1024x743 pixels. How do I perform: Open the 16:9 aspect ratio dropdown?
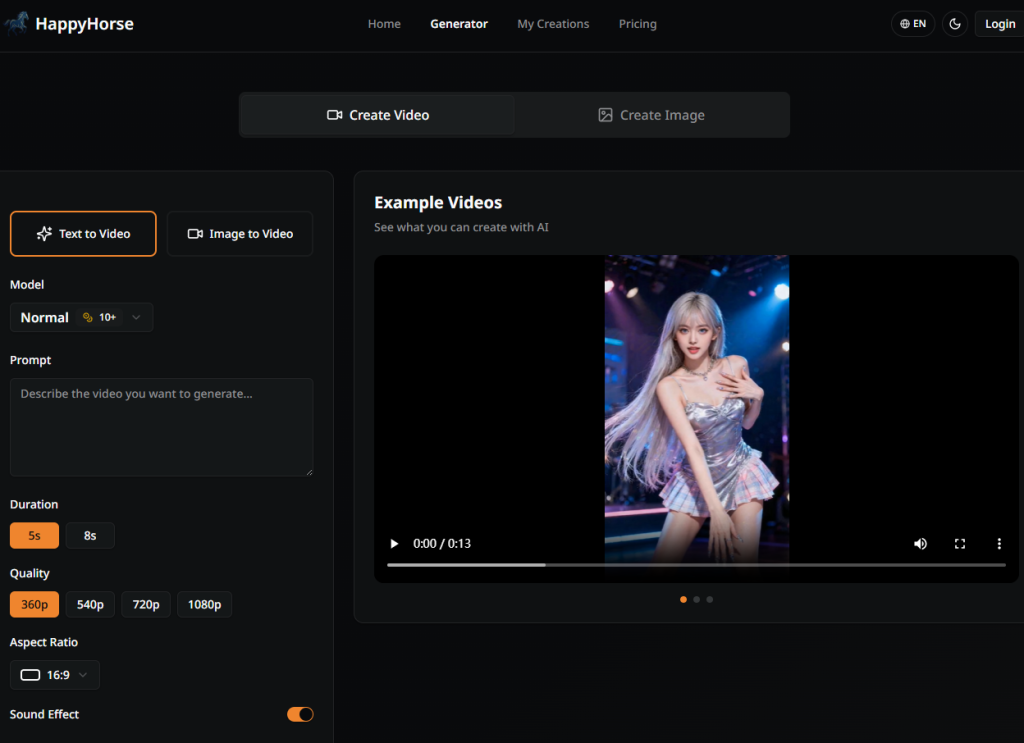point(55,675)
